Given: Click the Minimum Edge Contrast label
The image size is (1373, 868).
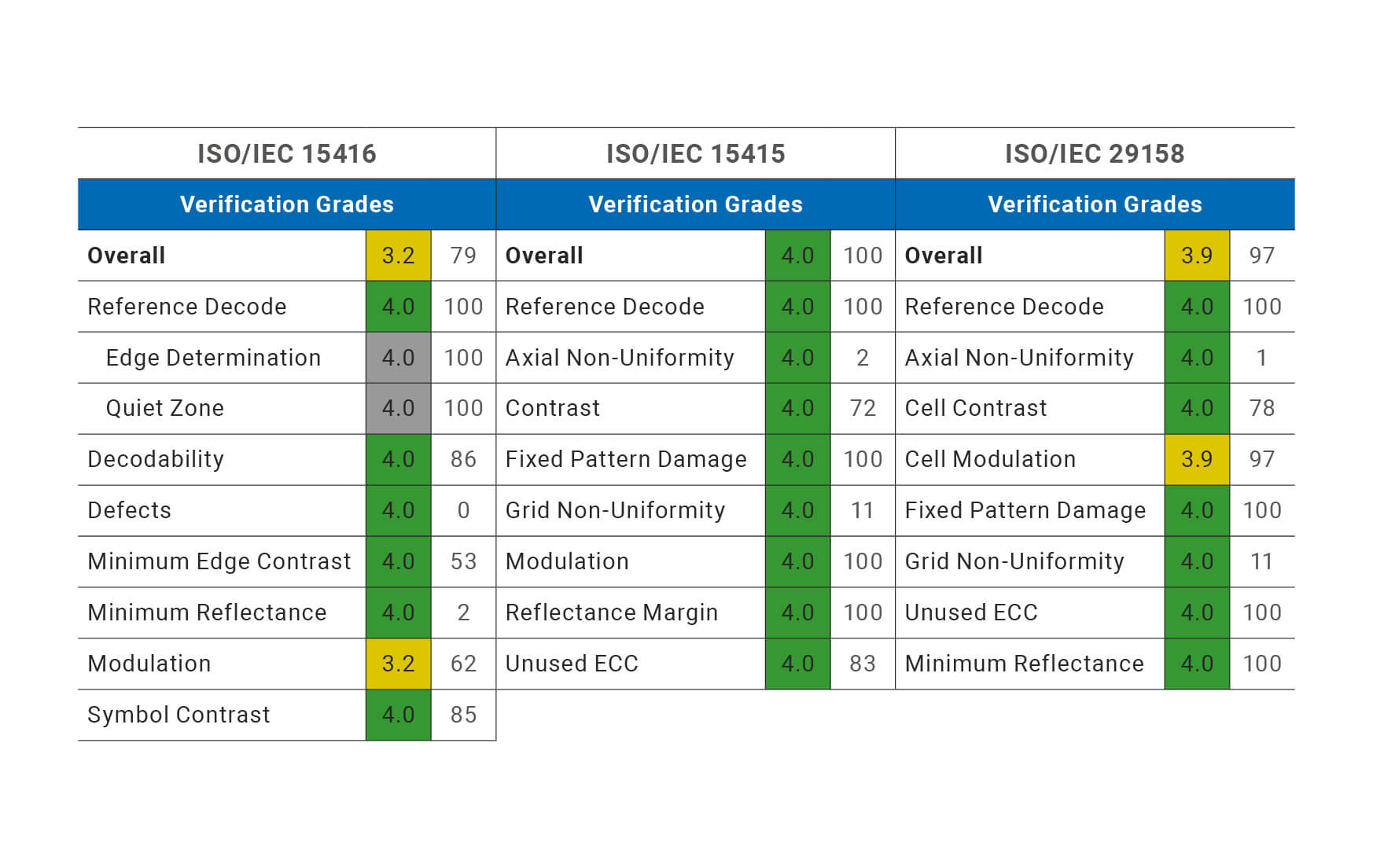Looking at the screenshot, I should coord(219,561).
